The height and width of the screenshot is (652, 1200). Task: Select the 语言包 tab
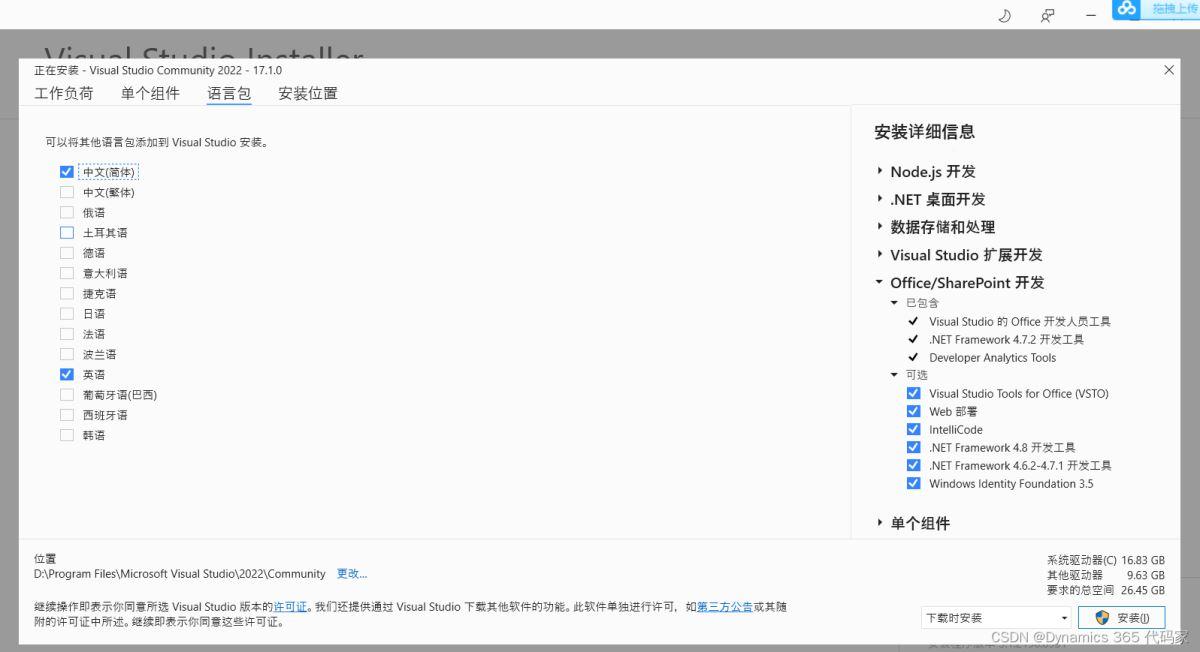(229, 93)
